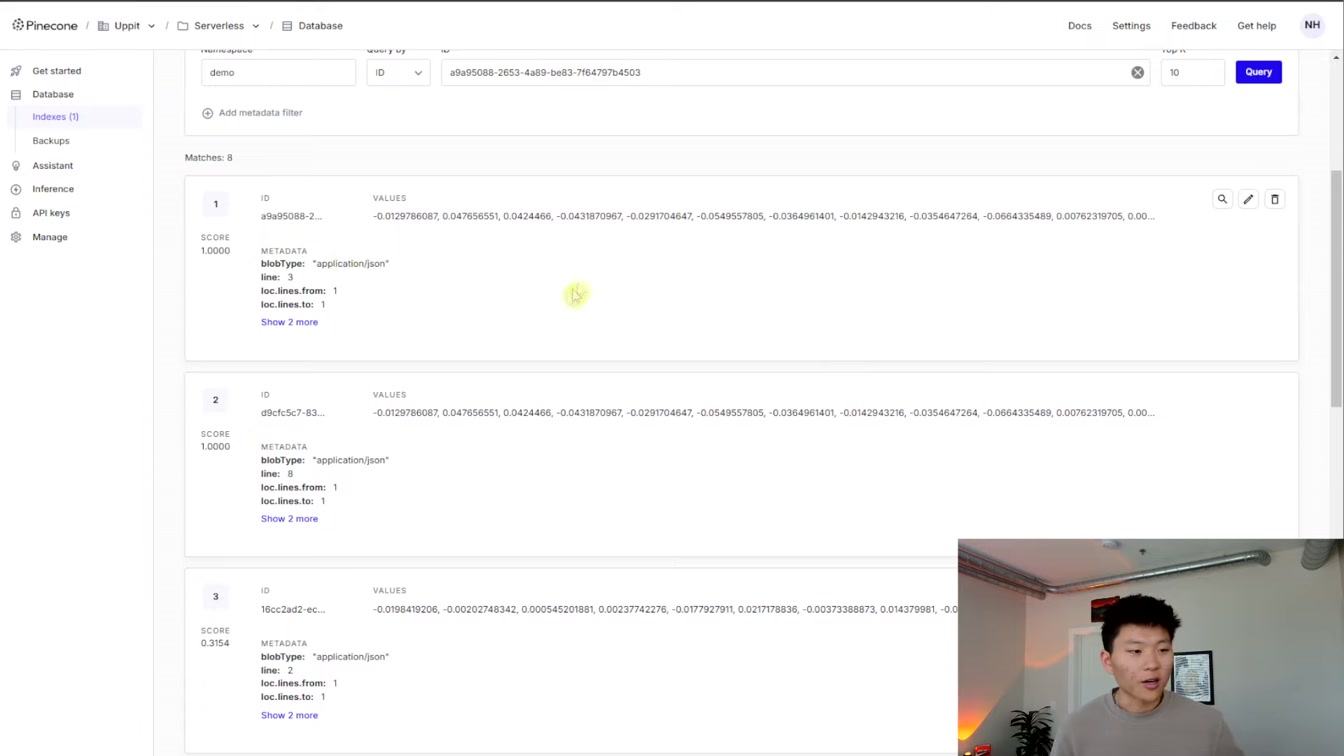Click the Manage gear icon
1344x756 pixels.
click(16, 237)
